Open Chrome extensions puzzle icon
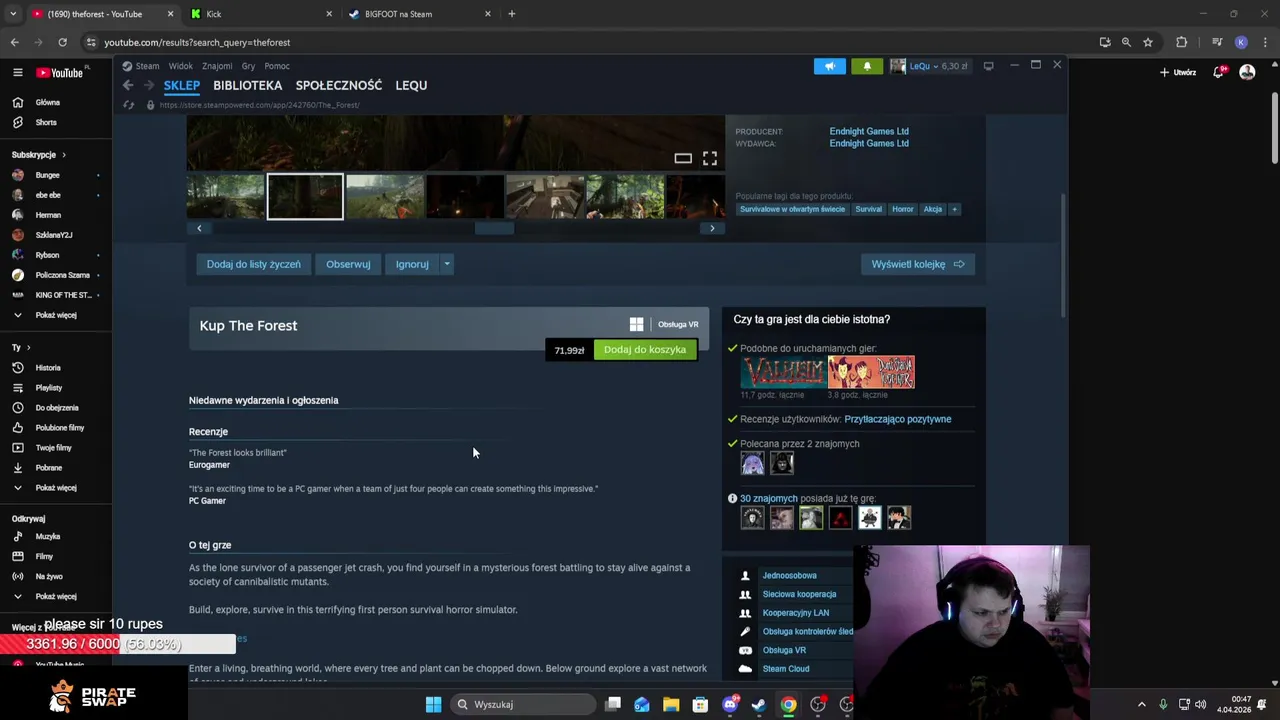Image resolution: width=1280 pixels, height=720 pixels. tap(1182, 42)
